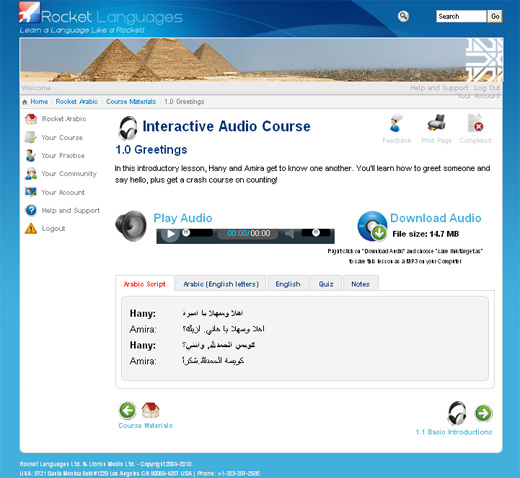This screenshot has width=520, height=478.
Task: Click the Rocket Arabic house sidebar icon
Action: coord(31,119)
